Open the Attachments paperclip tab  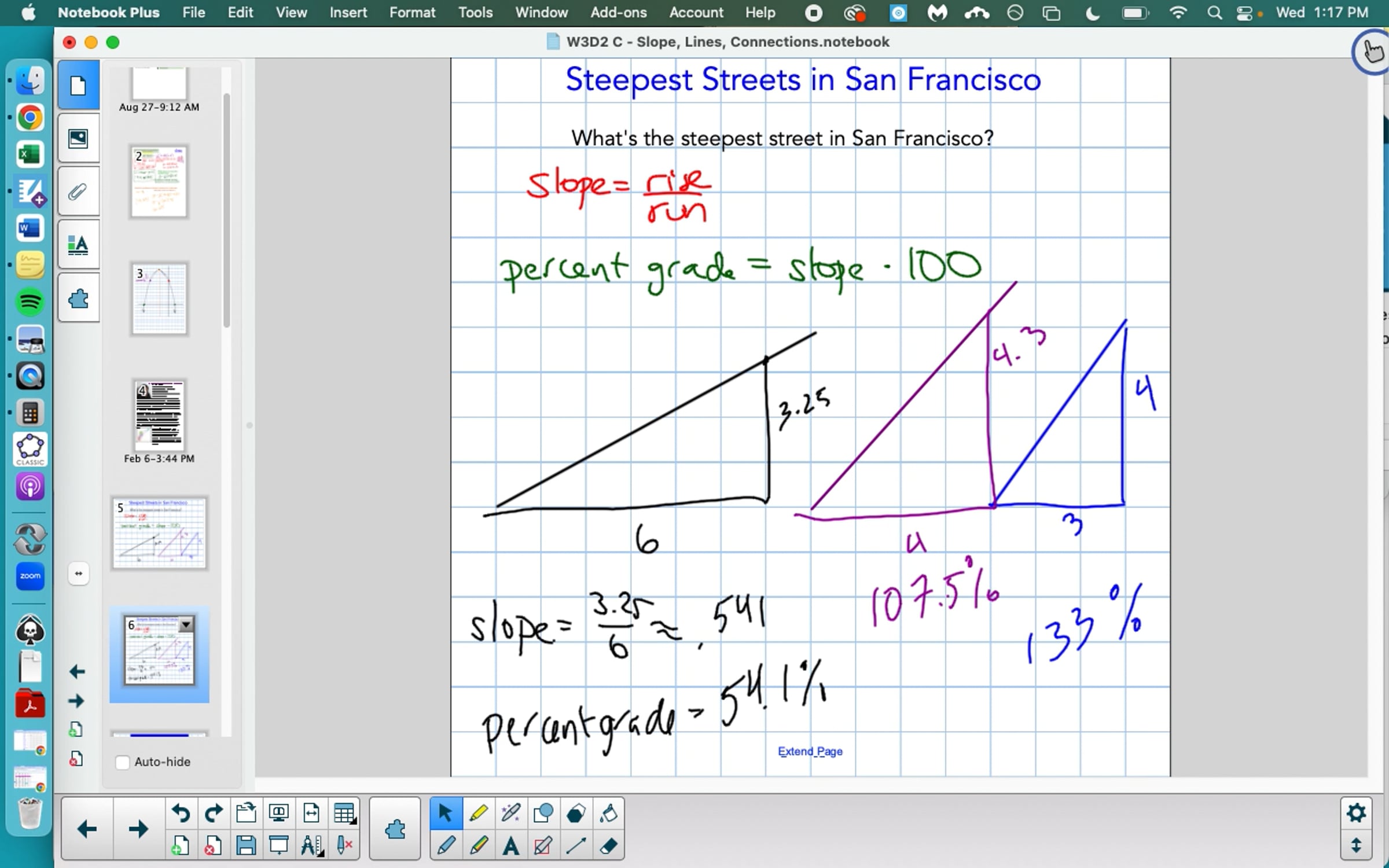[78, 192]
